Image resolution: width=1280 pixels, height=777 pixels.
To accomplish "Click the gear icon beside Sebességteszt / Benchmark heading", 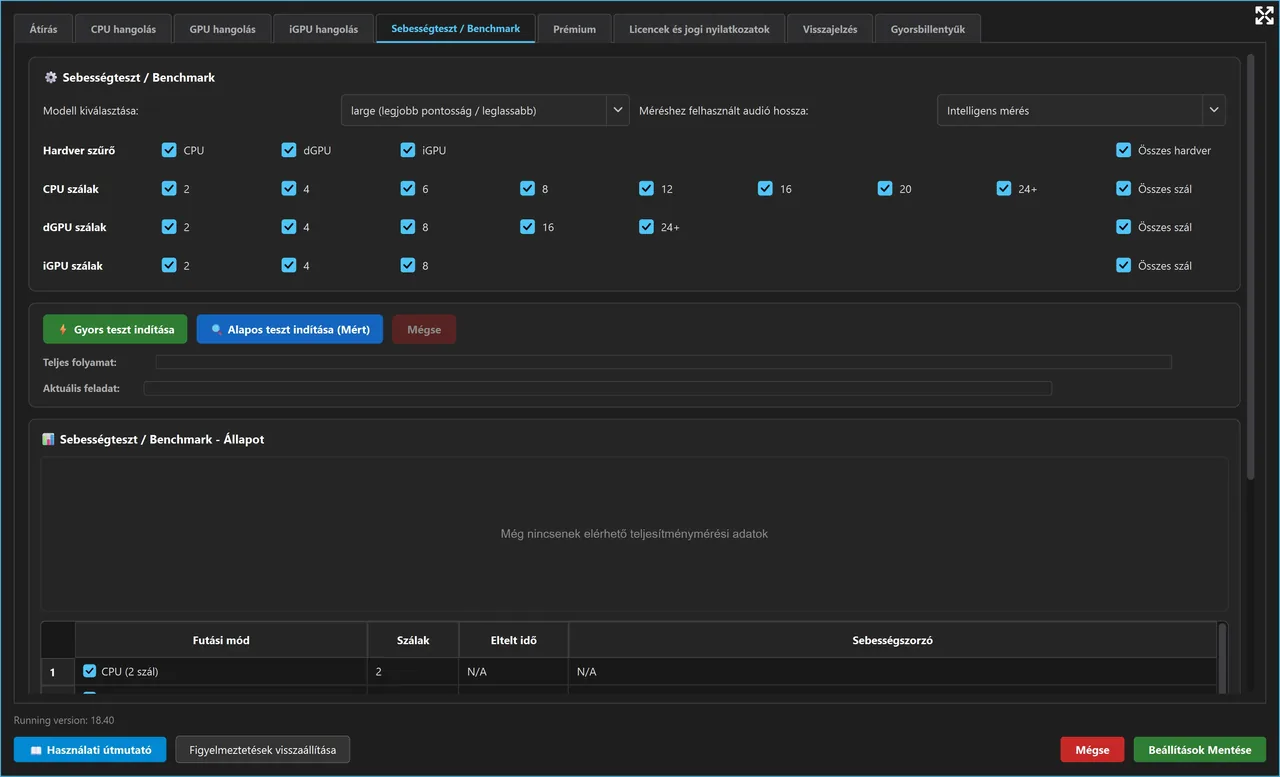I will click(x=51, y=77).
